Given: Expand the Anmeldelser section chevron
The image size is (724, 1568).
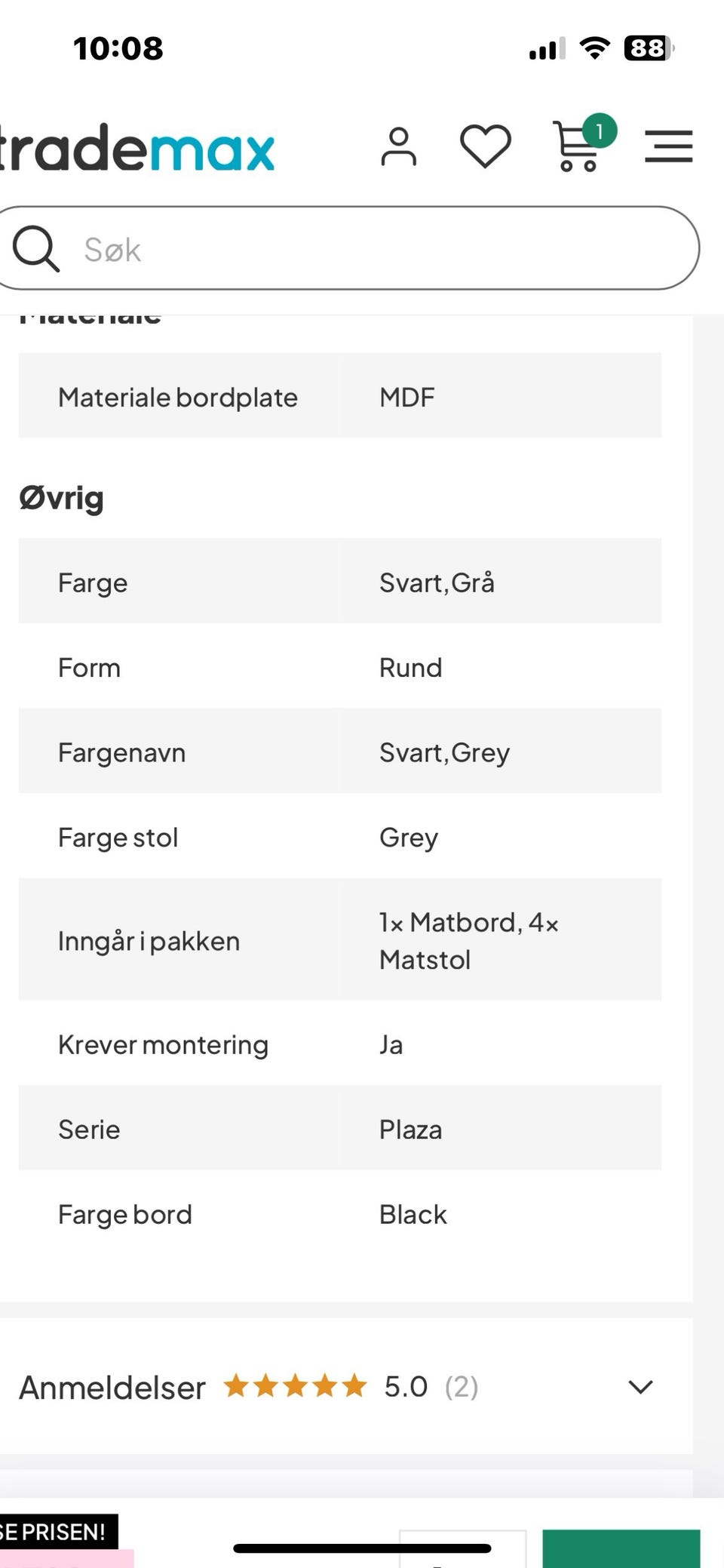Looking at the screenshot, I should click(x=640, y=1387).
